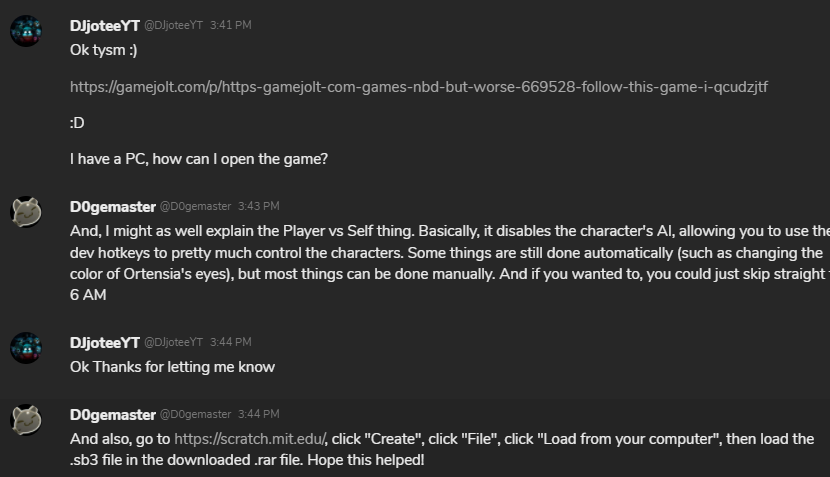
Task: Click D0gemaster's avatar beside the 3:43 PM message
Action: [26, 212]
